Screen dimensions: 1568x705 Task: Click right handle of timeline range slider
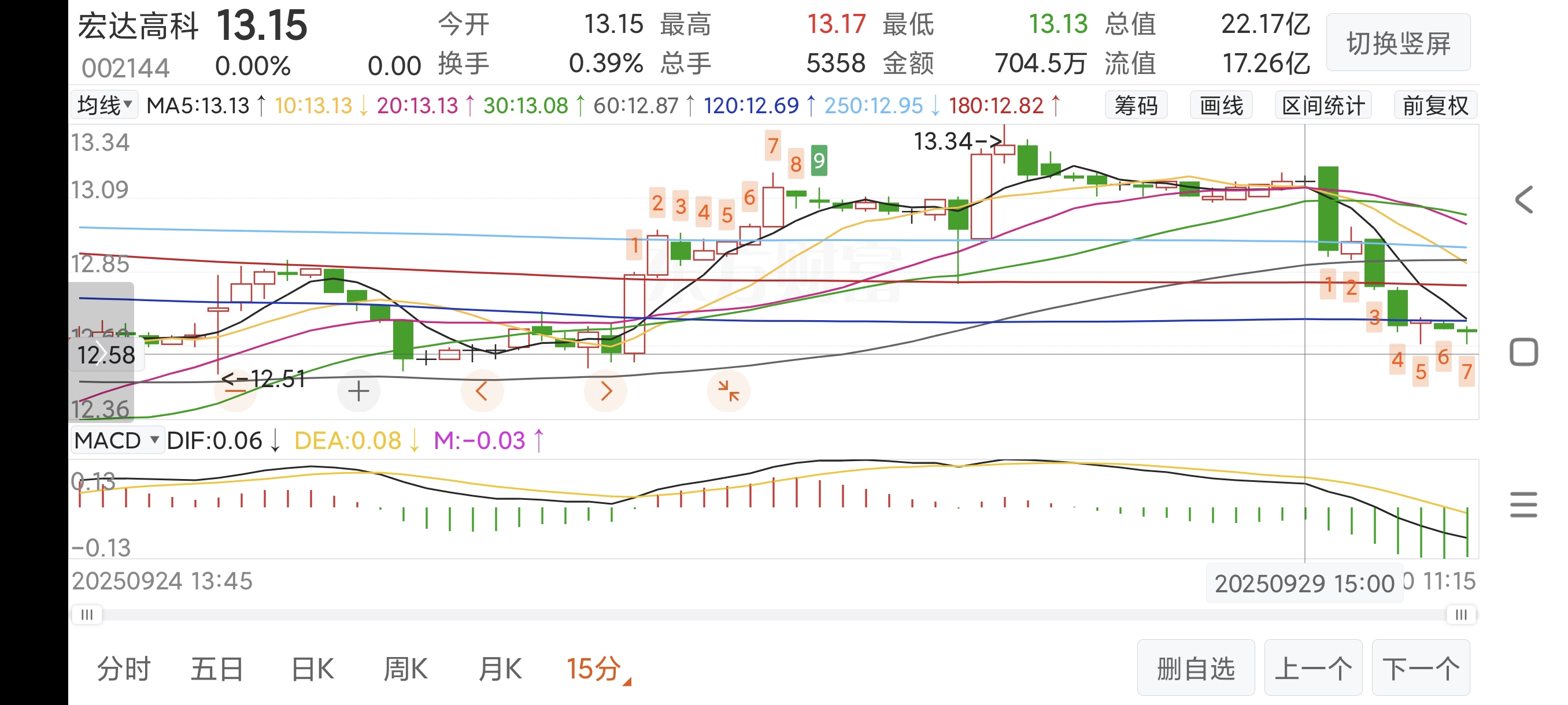1461,615
